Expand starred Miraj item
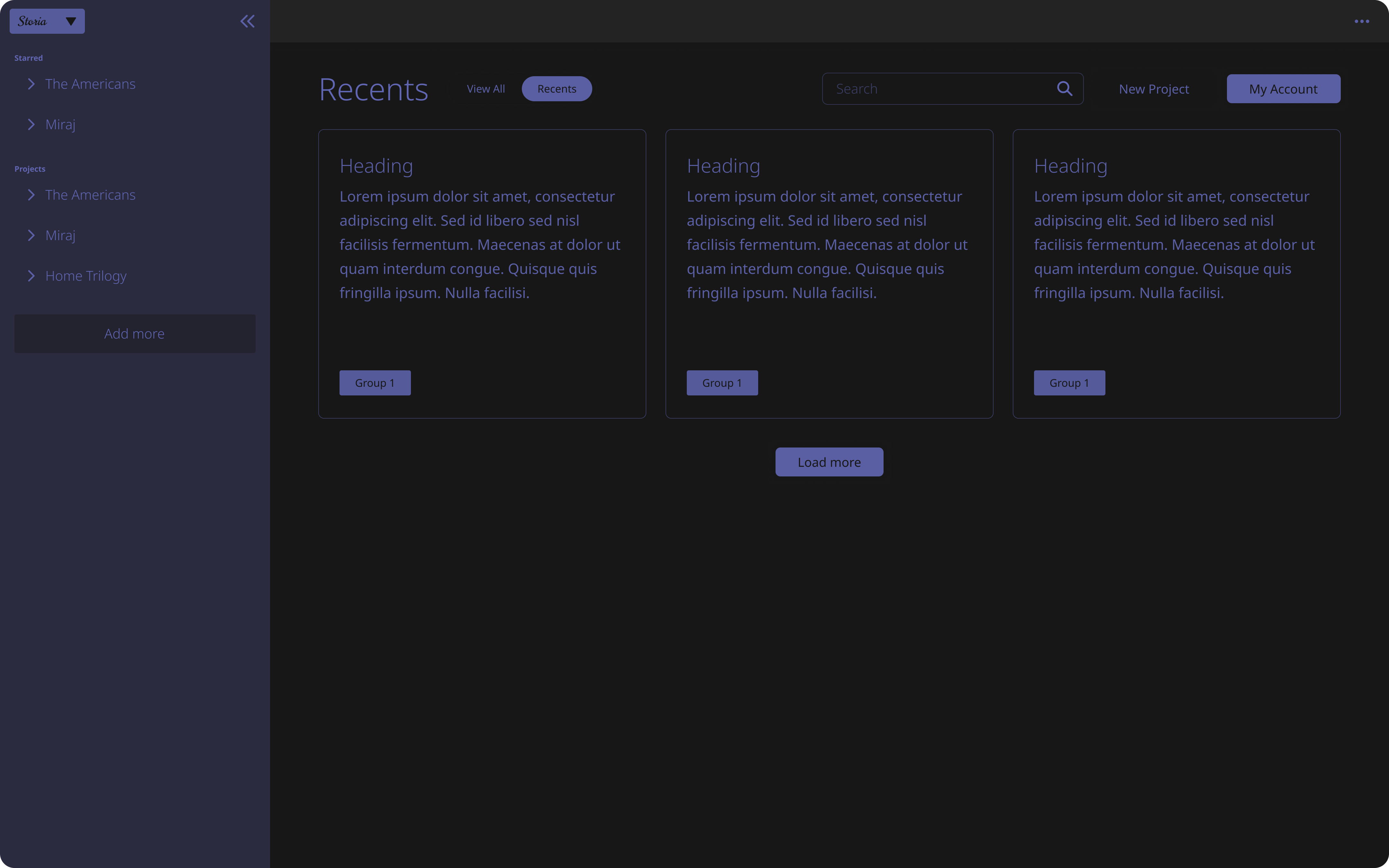The height and width of the screenshot is (868, 1389). pos(31,125)
